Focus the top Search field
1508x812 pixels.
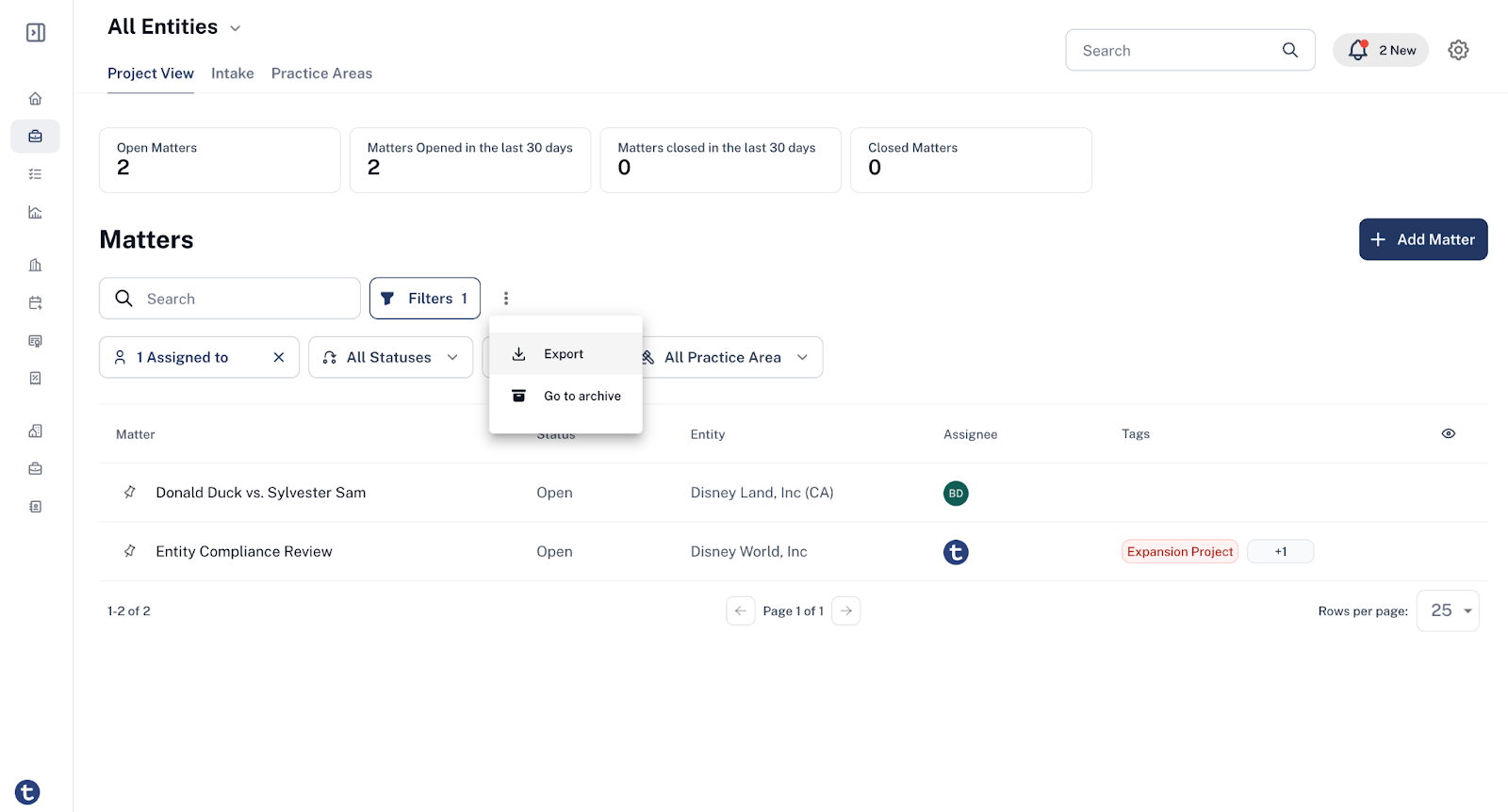point(1190,50)
